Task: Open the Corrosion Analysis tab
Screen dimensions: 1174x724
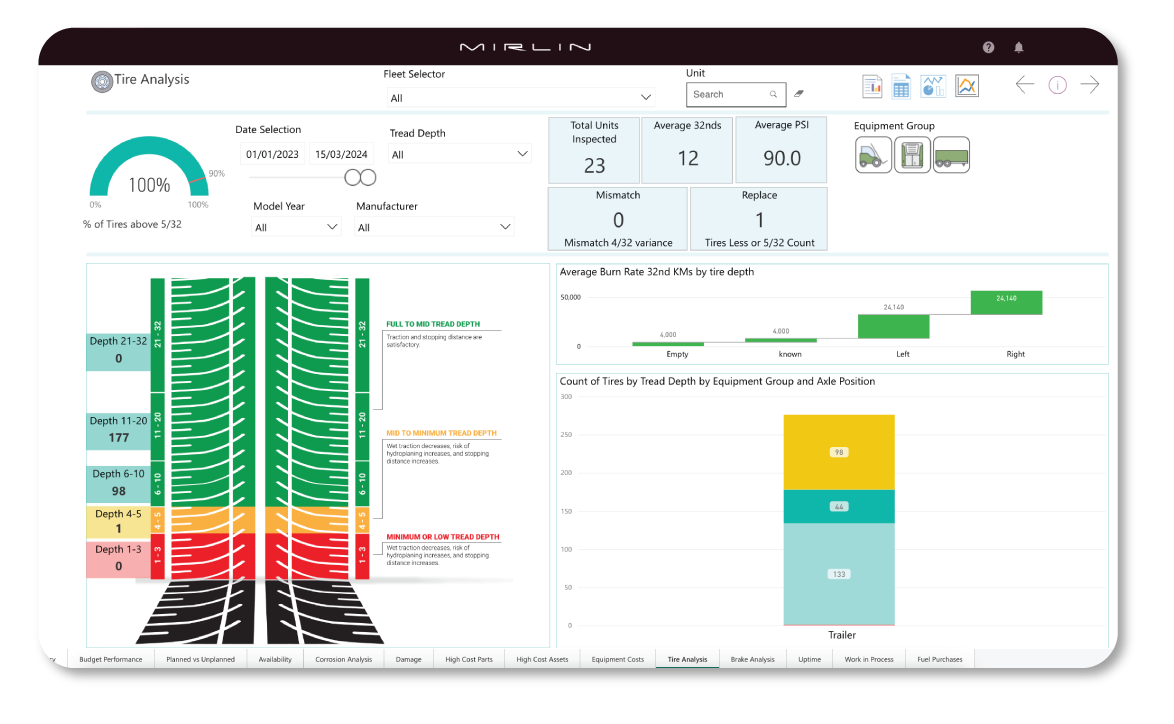Action: pyautogui.click(x=343, y=658)
